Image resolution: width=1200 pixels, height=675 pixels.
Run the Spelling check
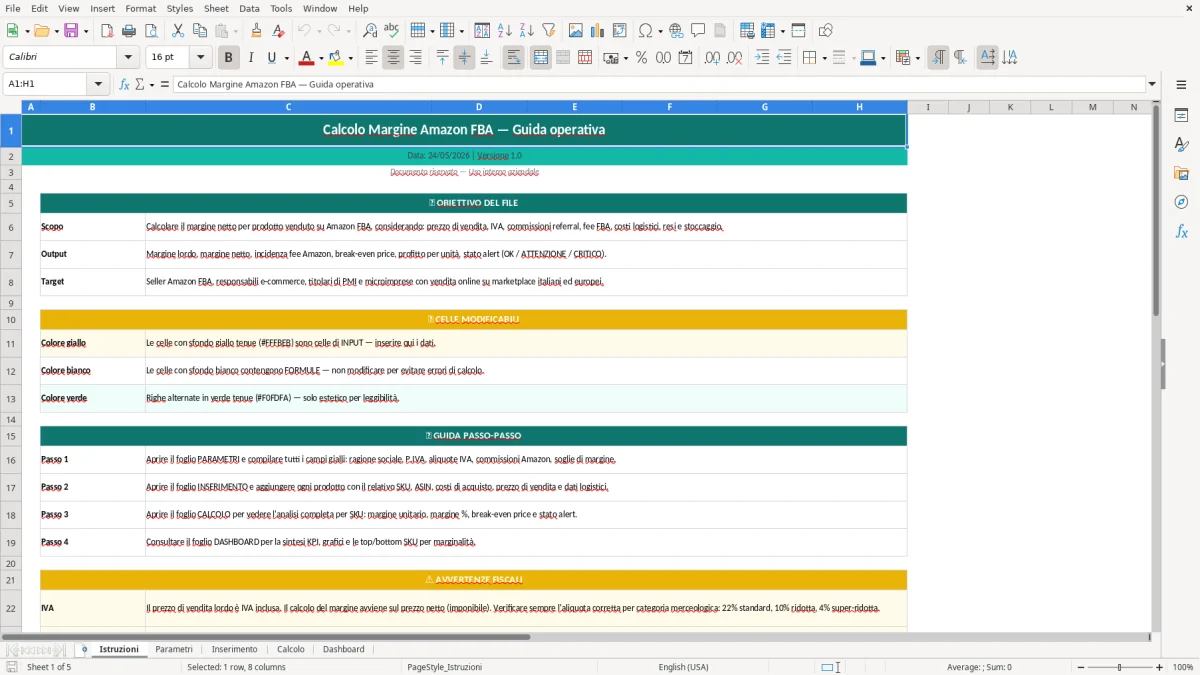click(392, 31)
